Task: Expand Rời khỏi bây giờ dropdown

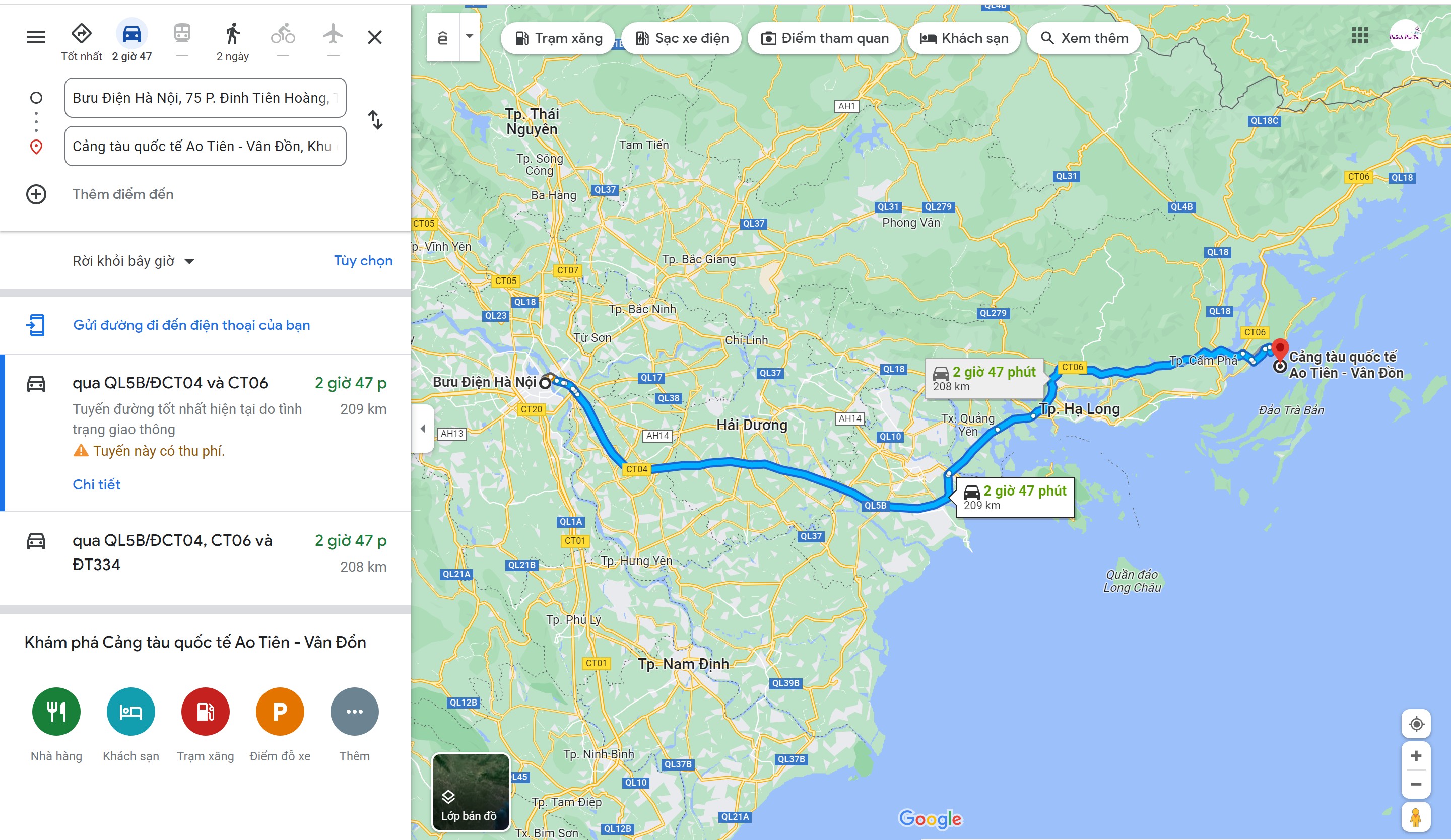Action: pyautogui.click(x=134, y=261)
